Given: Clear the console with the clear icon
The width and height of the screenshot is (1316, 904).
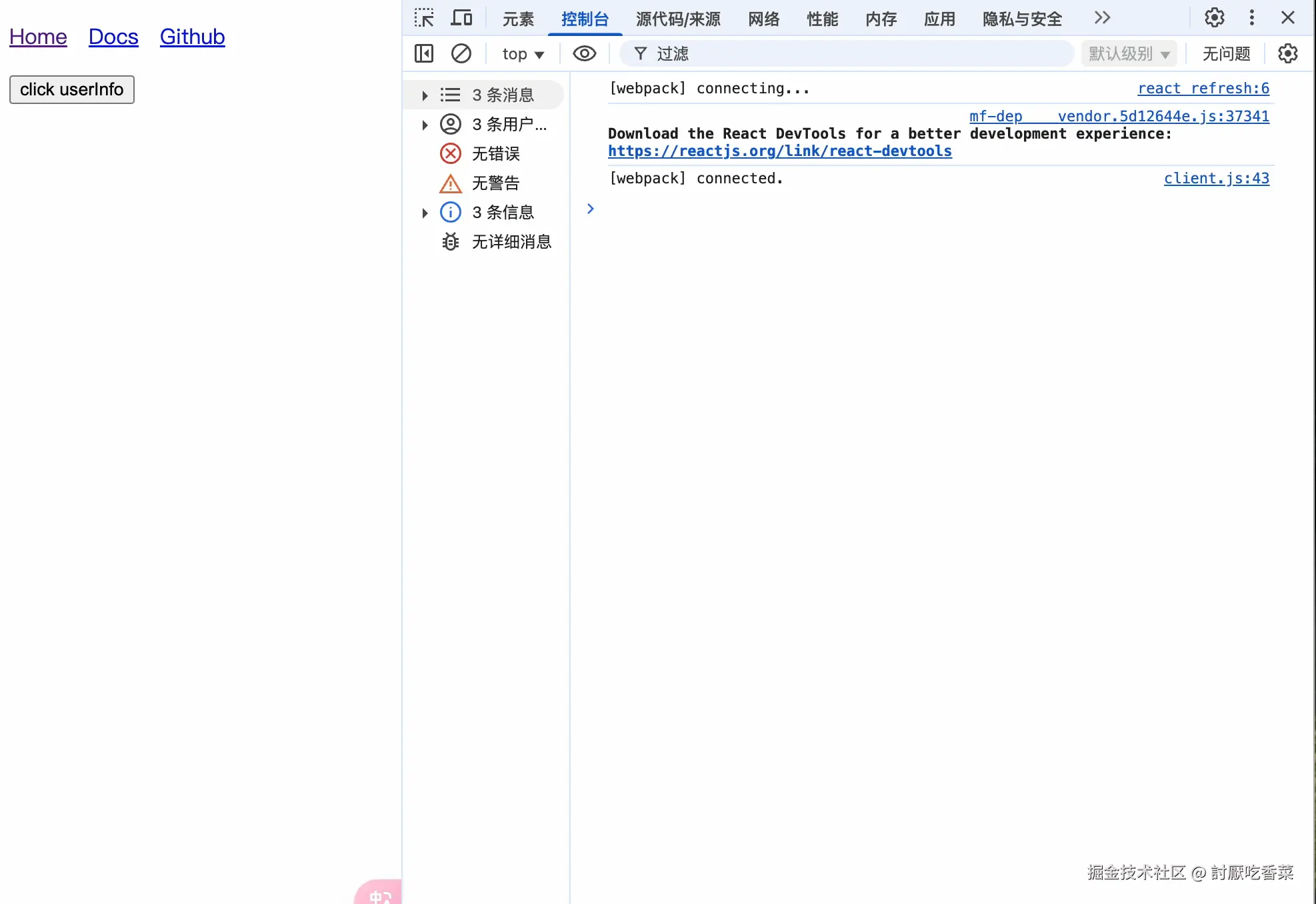Looking at the screenshot, I should 461,53.
